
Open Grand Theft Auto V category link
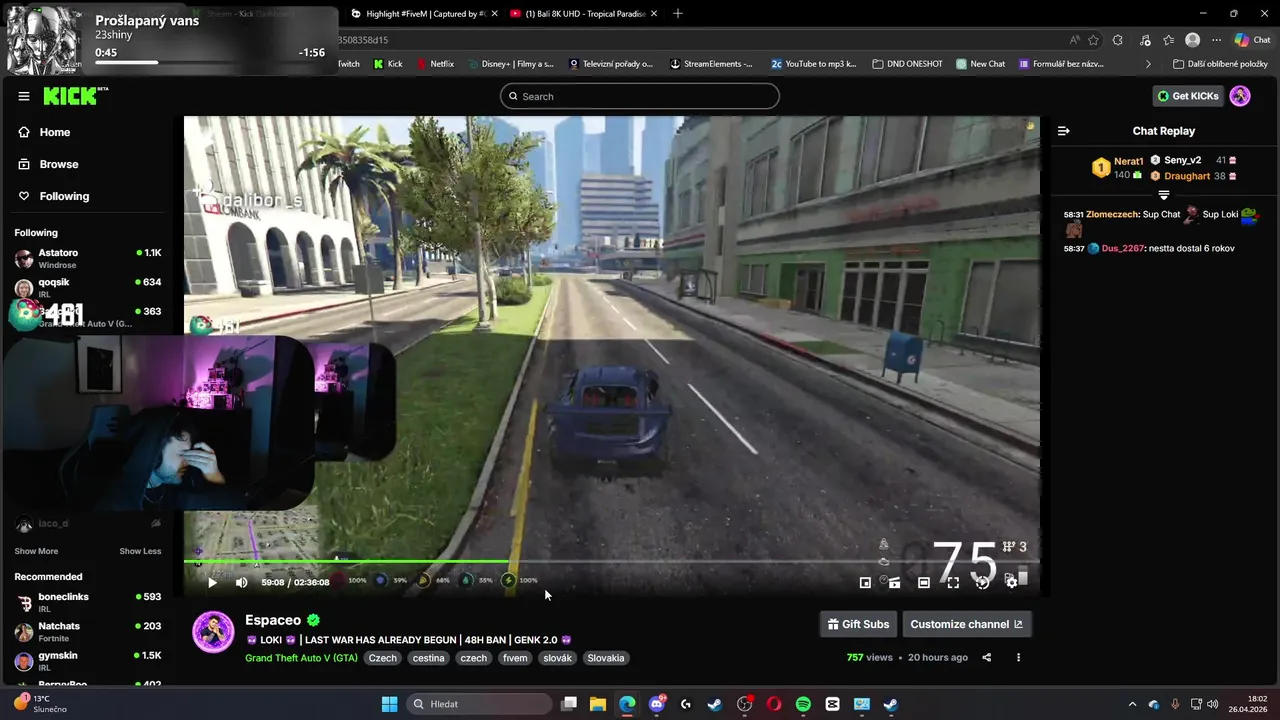pyautogui.click(x=301, y=658)
